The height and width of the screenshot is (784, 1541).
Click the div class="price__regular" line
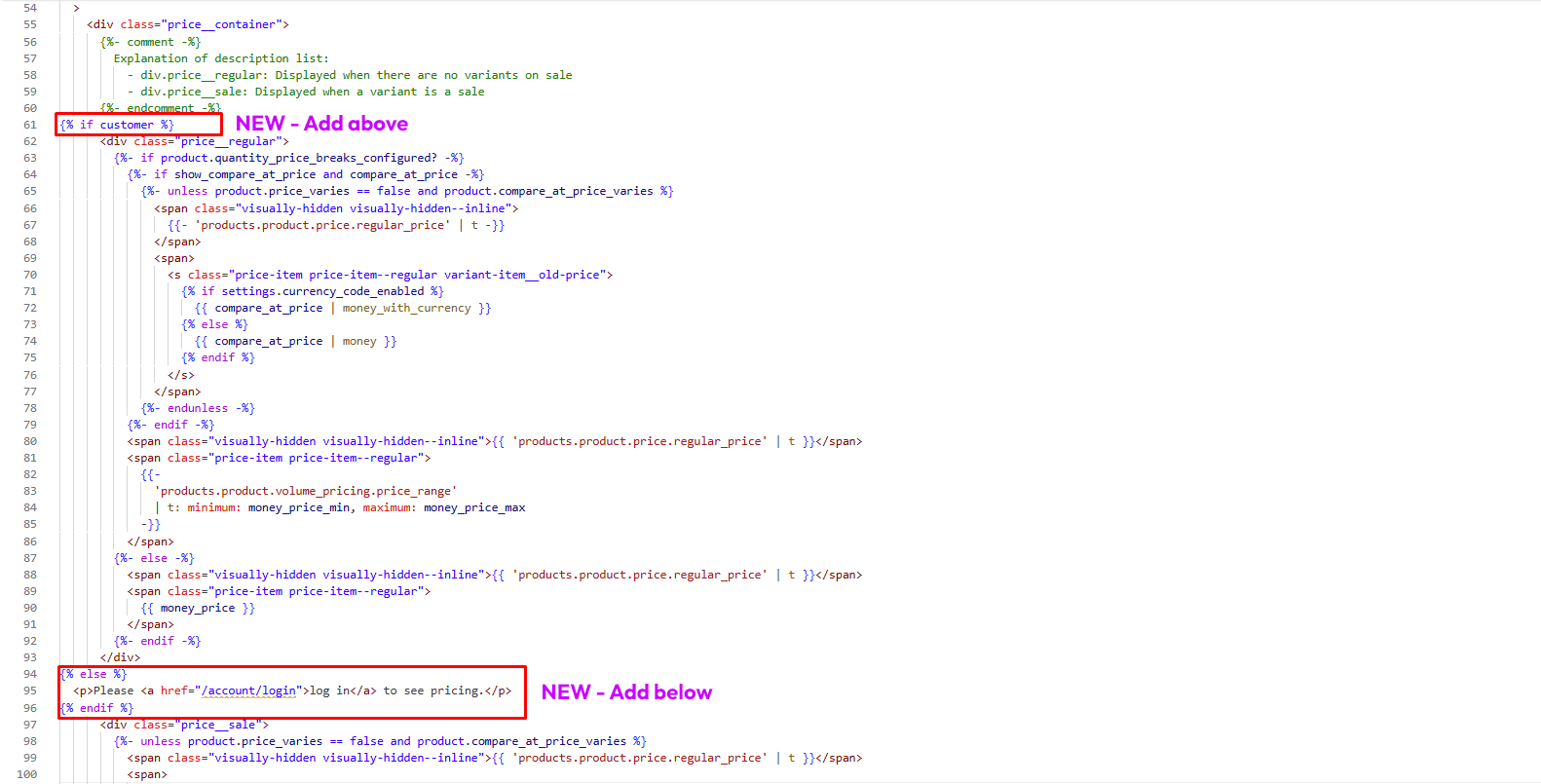[195, 141]
